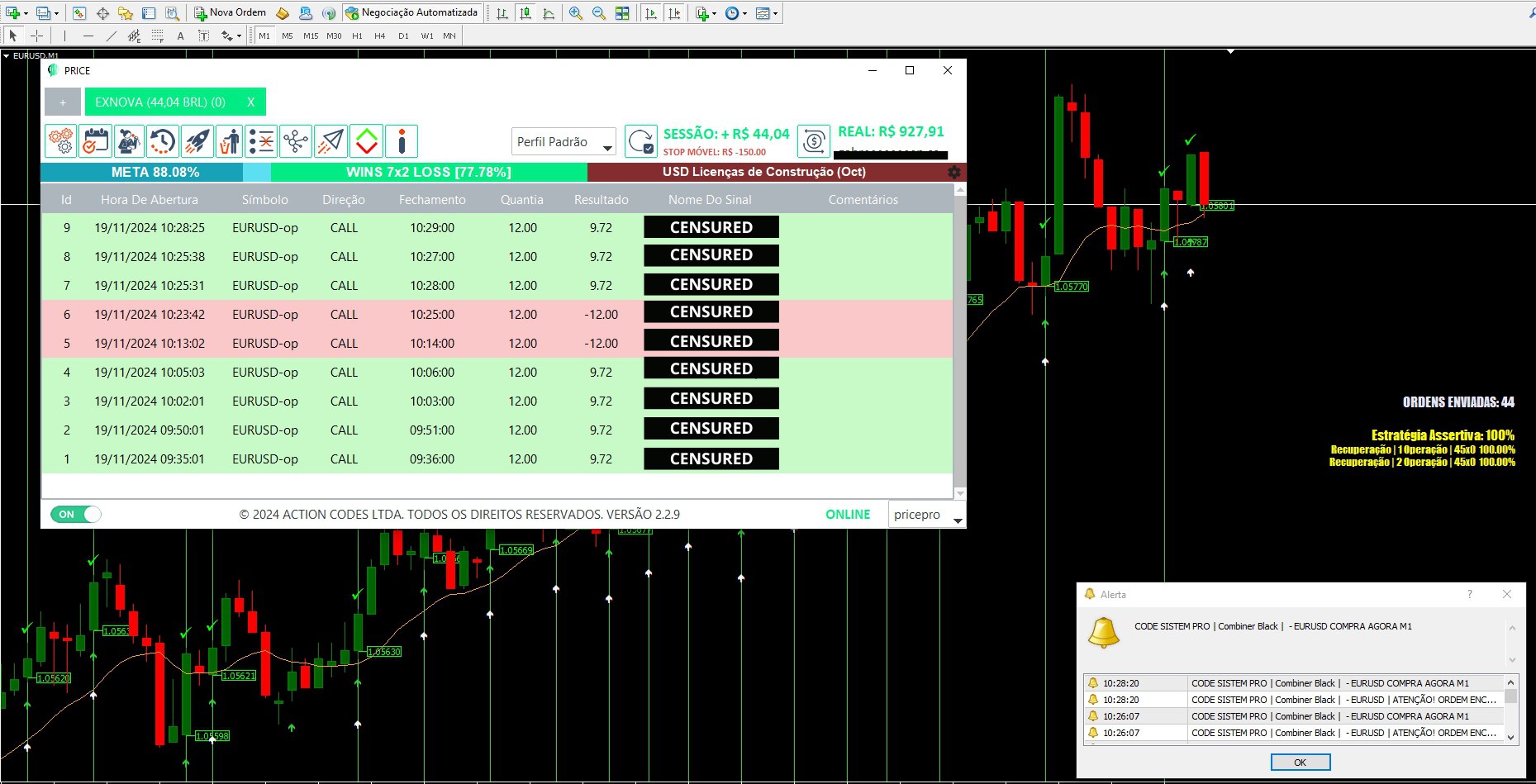
Task: Click the info icon in PRICE toolbar
Action: click(x=402, y=140)
